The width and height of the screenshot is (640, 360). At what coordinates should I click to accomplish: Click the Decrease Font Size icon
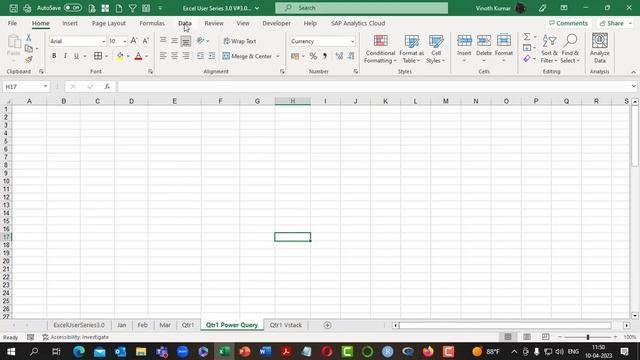145,41
